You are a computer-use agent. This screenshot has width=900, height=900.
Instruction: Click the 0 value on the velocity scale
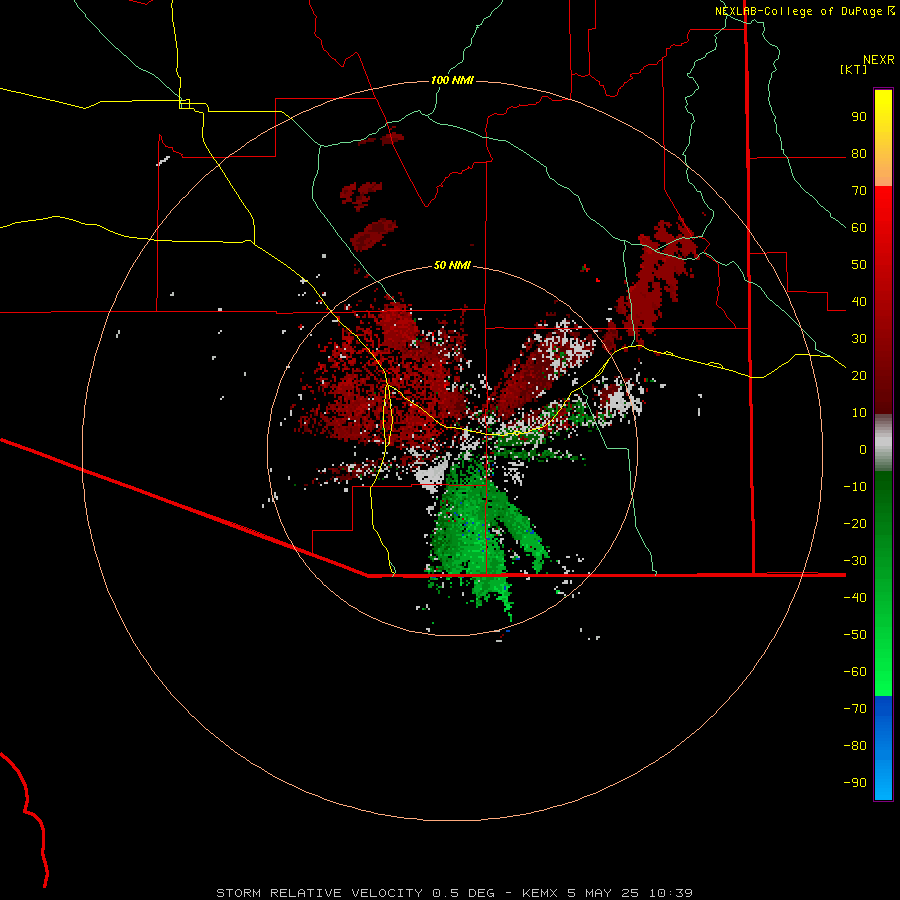point(863,450)
